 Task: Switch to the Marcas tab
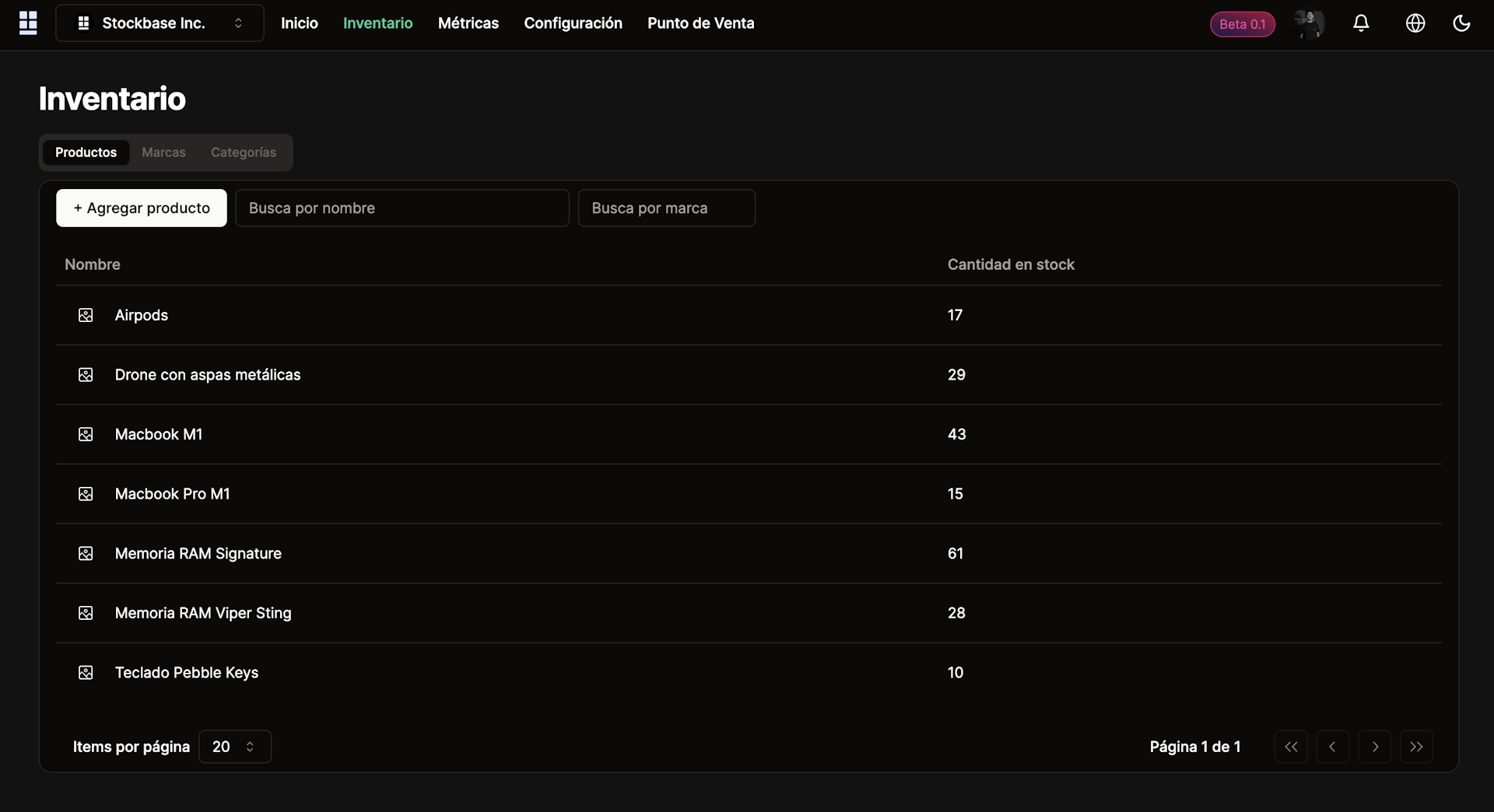point(163,152)
